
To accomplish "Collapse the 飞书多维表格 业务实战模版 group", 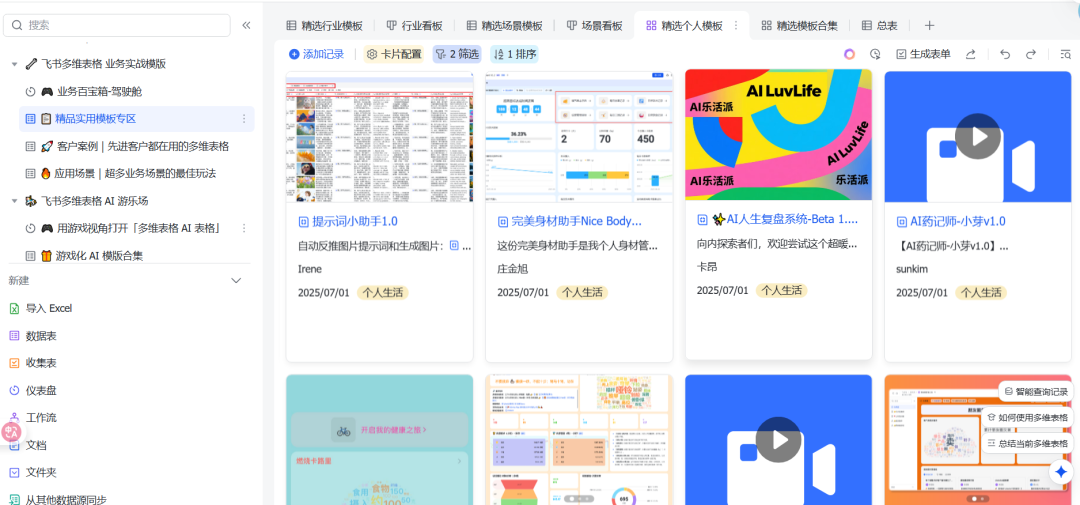I will tap(14, 64).
